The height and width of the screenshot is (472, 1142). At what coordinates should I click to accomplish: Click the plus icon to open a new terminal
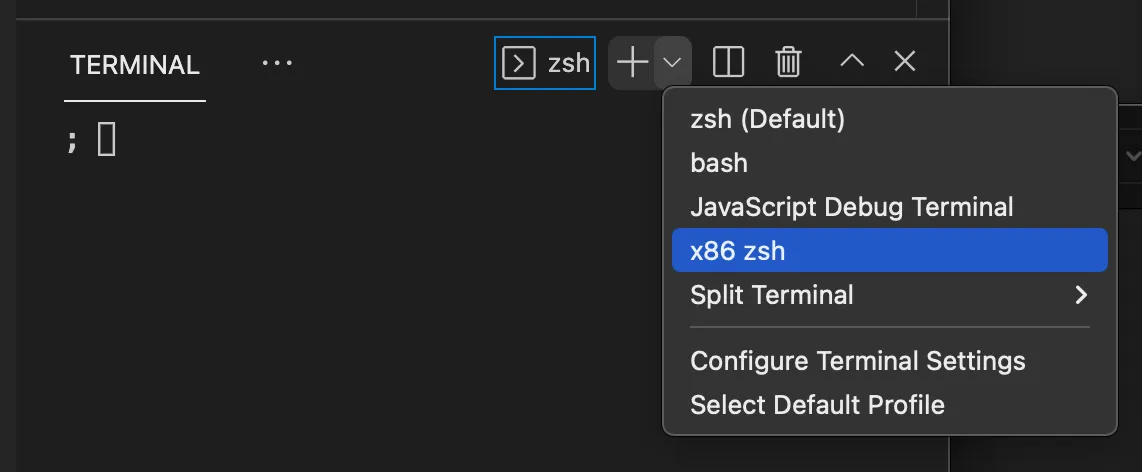[x=632, y=63]
